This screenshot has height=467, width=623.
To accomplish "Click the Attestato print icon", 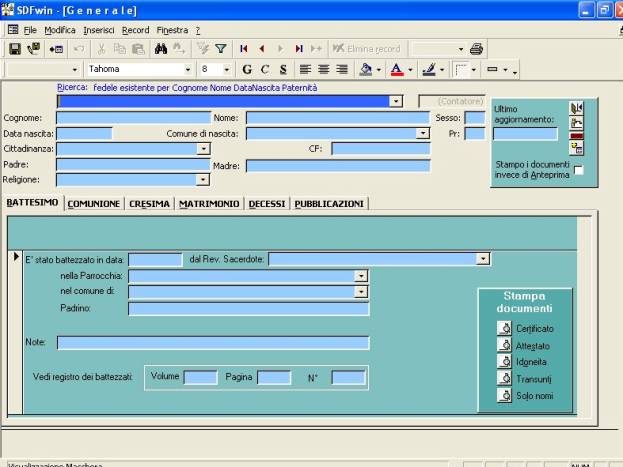I will 505,345.
